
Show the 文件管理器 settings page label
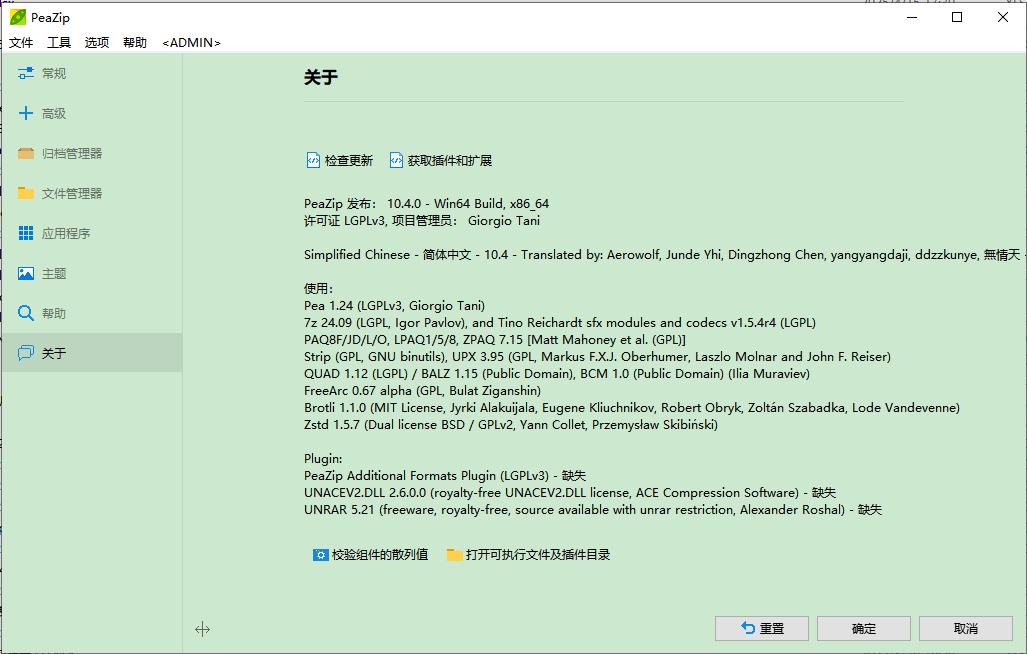tap(72, 193)
